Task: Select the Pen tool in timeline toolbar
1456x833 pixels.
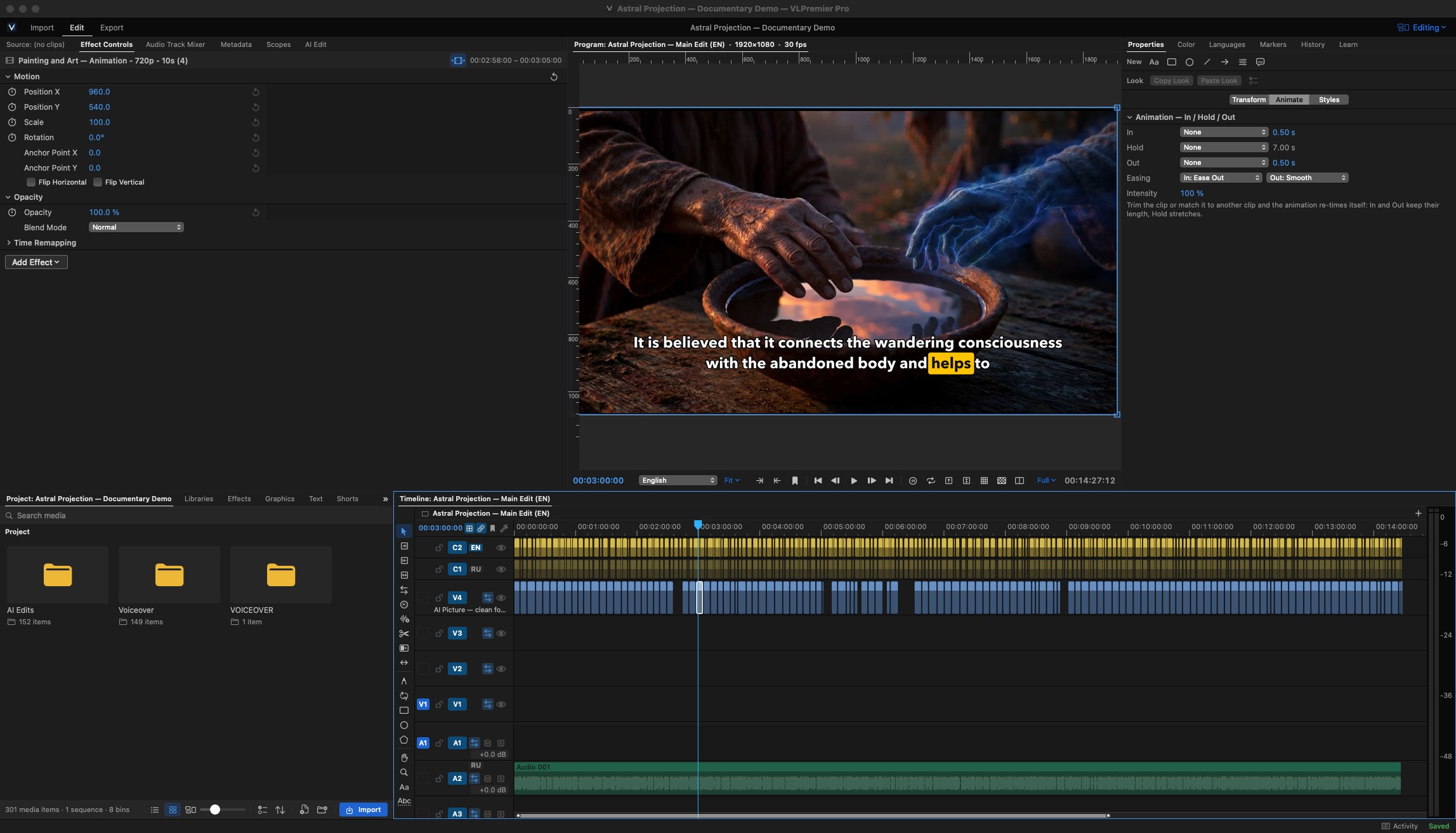Action: pos(404,681)
